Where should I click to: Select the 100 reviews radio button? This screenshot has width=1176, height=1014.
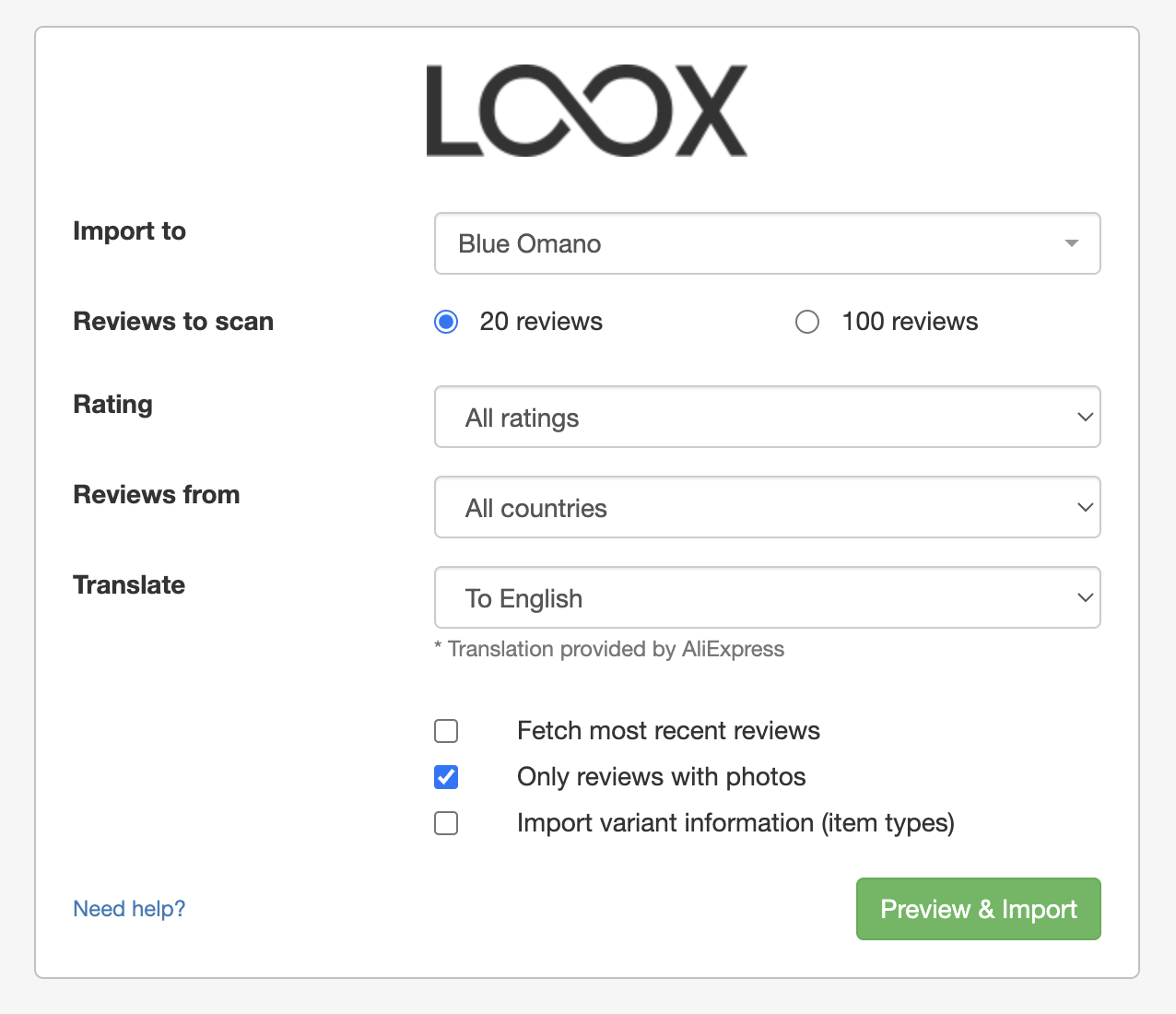point(807,322)
